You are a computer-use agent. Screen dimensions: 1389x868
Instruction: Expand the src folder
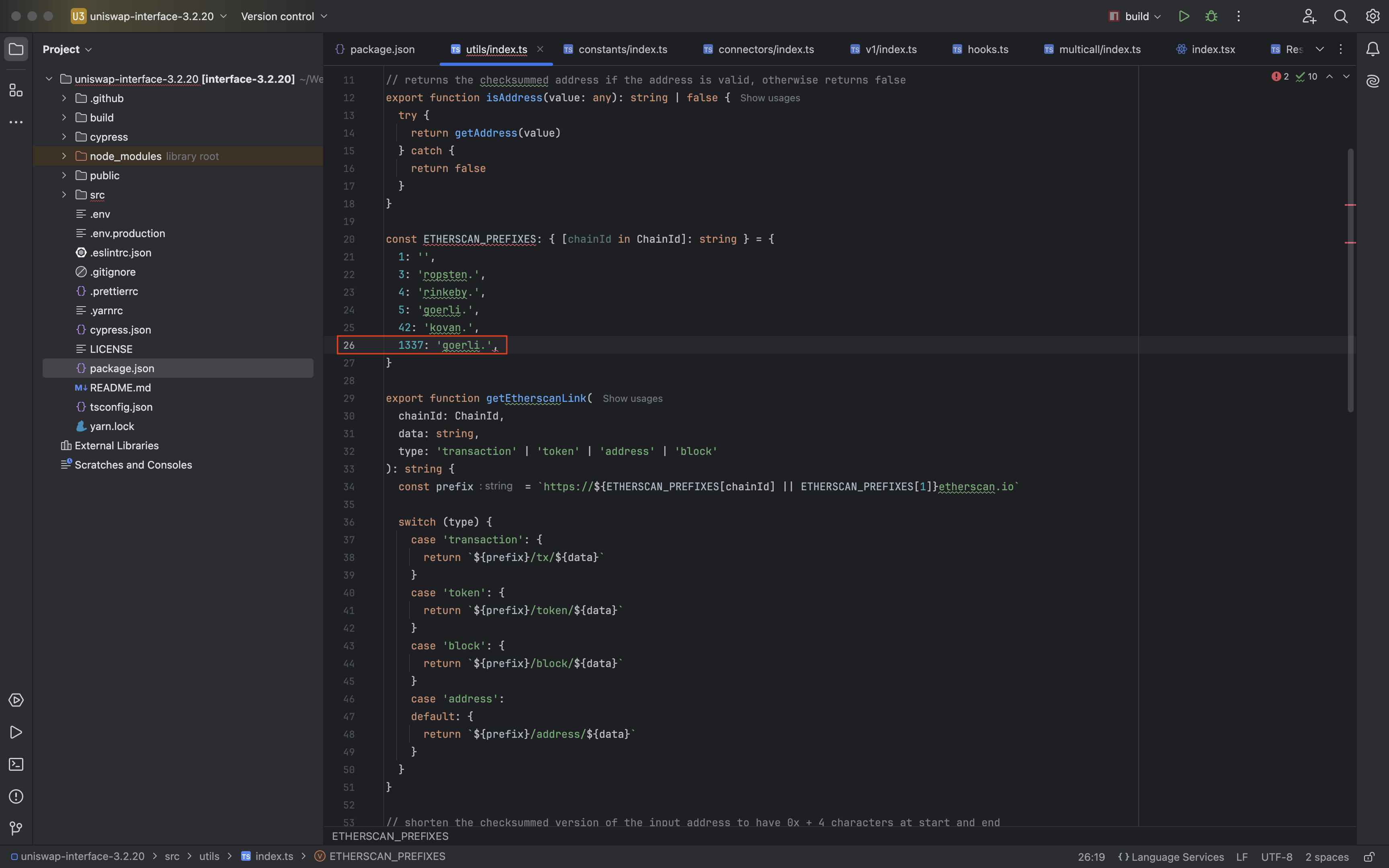click(x=64, y=194)
